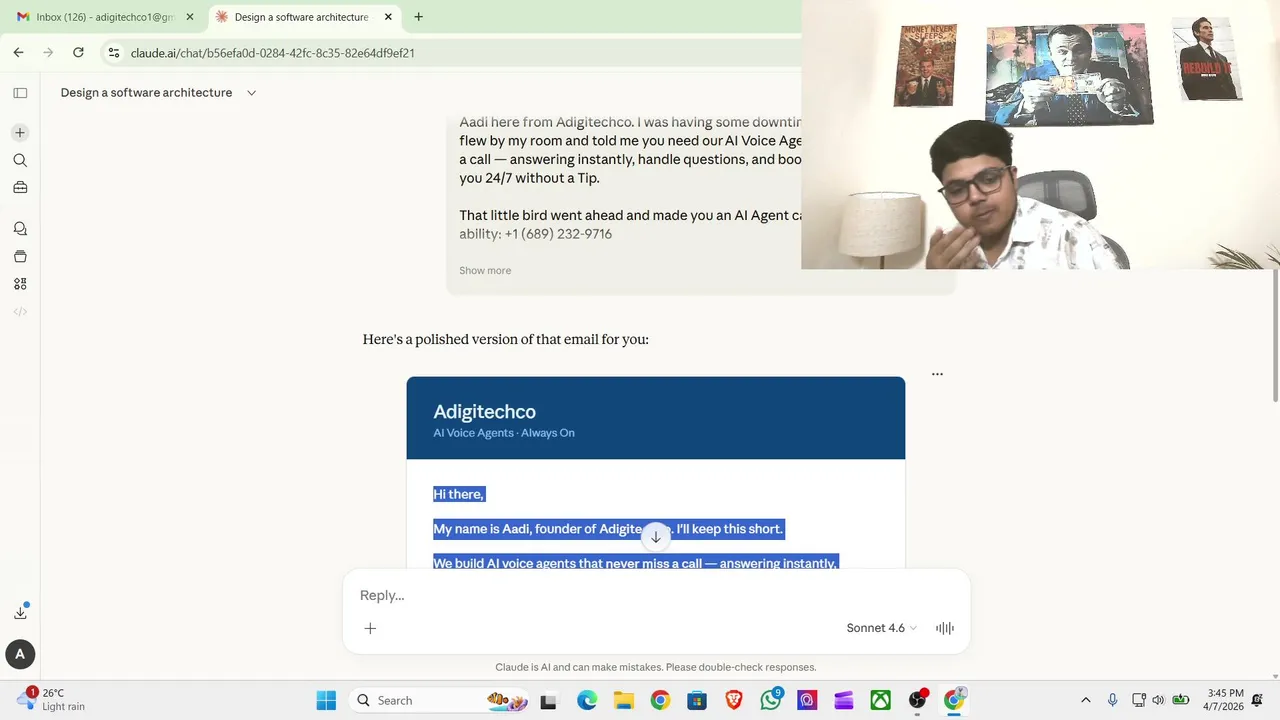The width and height of the screenshot is (1280, 720).
Task: Click the site information icon in the address bar
Action: [114, 53]
